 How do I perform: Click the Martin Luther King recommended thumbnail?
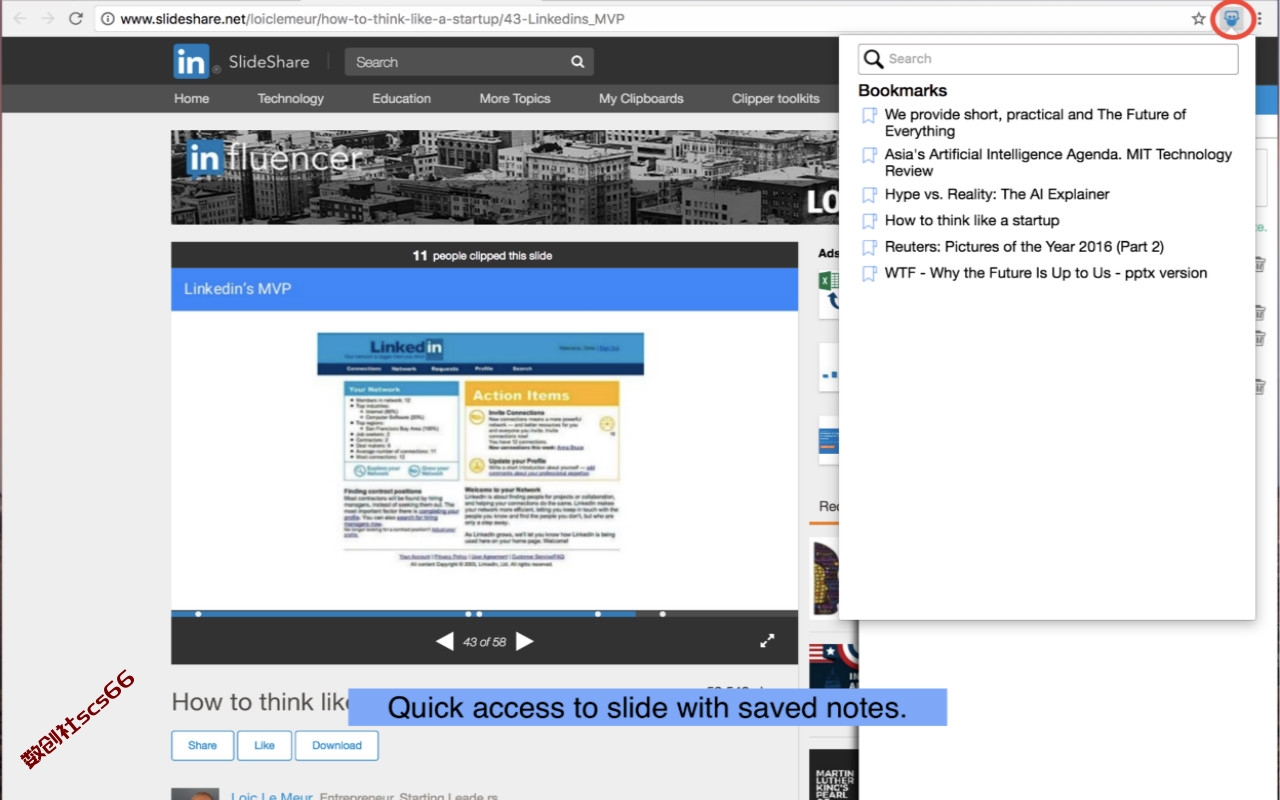834,775
